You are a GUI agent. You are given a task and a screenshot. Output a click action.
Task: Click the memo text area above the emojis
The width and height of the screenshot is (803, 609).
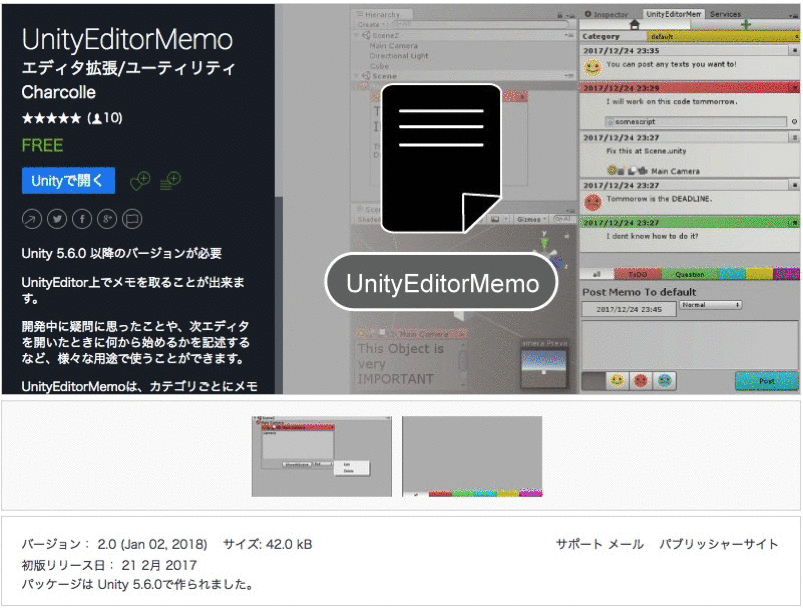coord(690,344)
